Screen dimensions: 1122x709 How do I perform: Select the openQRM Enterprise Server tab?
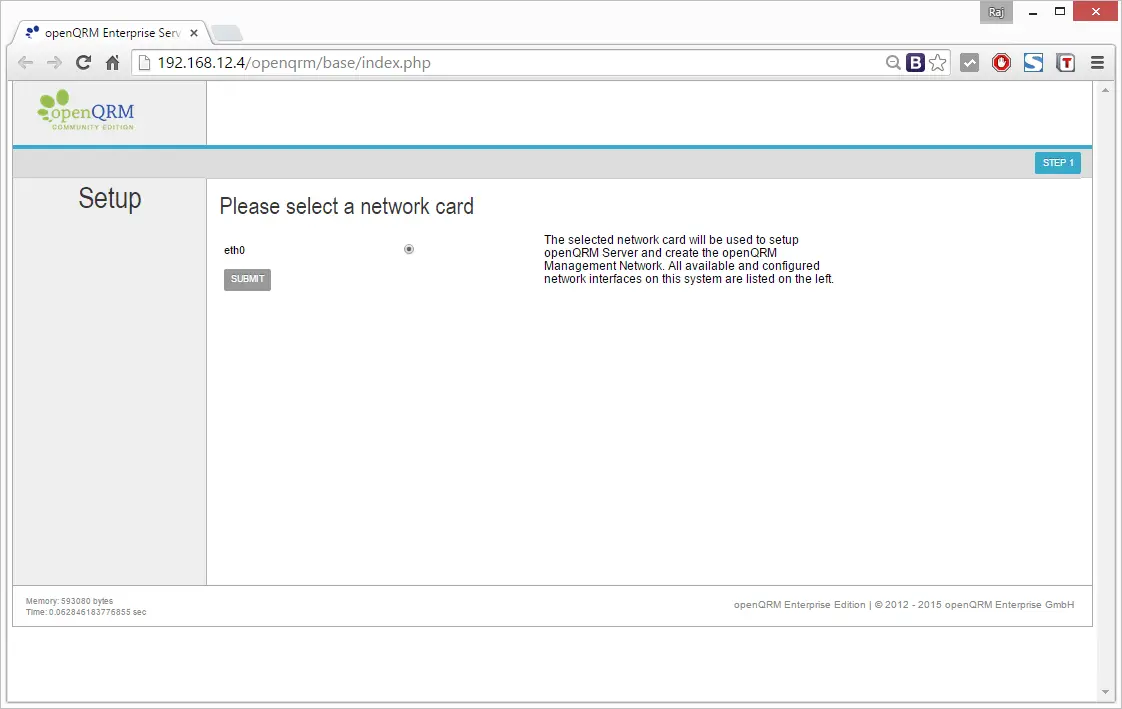coord(111,33)
